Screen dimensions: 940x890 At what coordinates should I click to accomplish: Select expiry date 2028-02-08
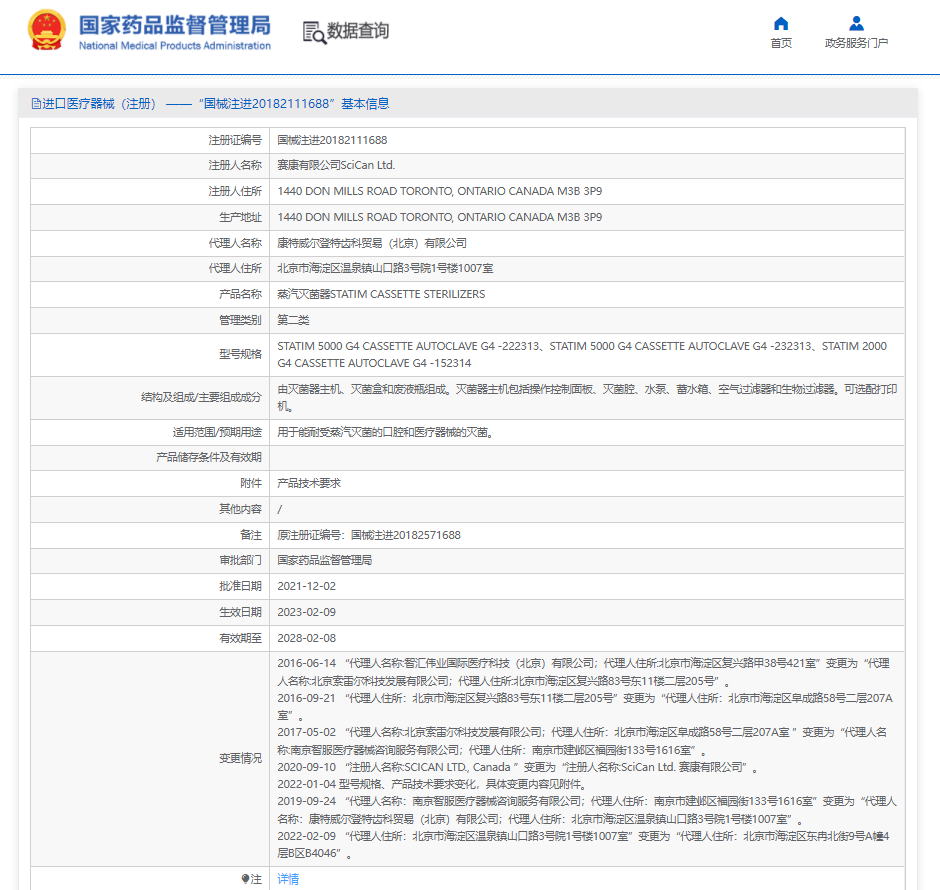tap(306, 638)
